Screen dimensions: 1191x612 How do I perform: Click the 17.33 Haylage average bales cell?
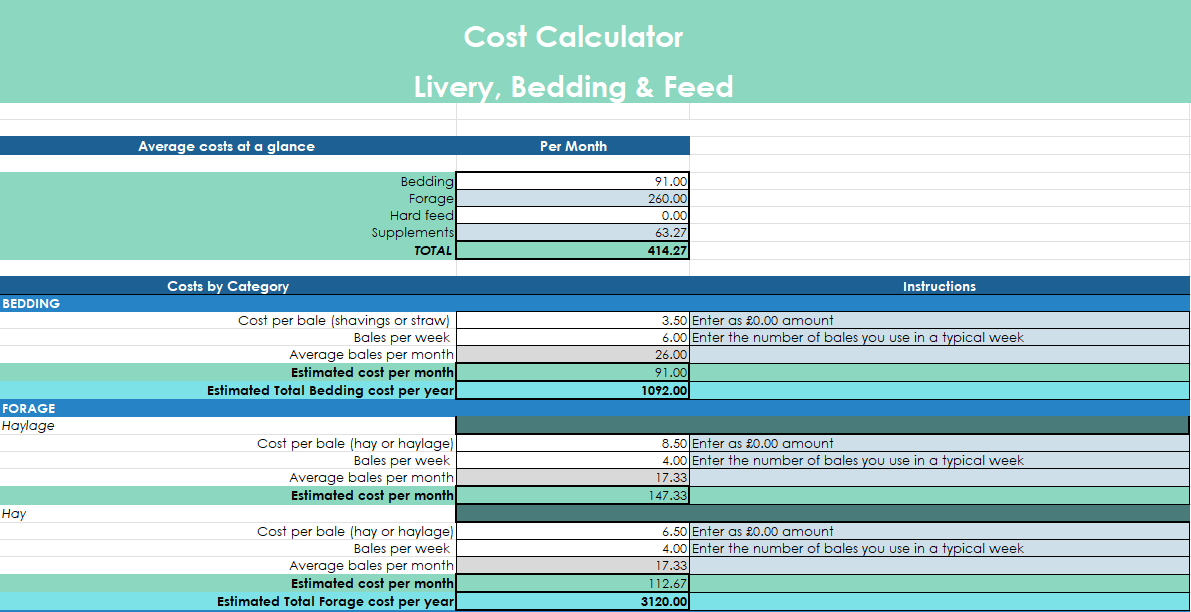pos(573,478)
